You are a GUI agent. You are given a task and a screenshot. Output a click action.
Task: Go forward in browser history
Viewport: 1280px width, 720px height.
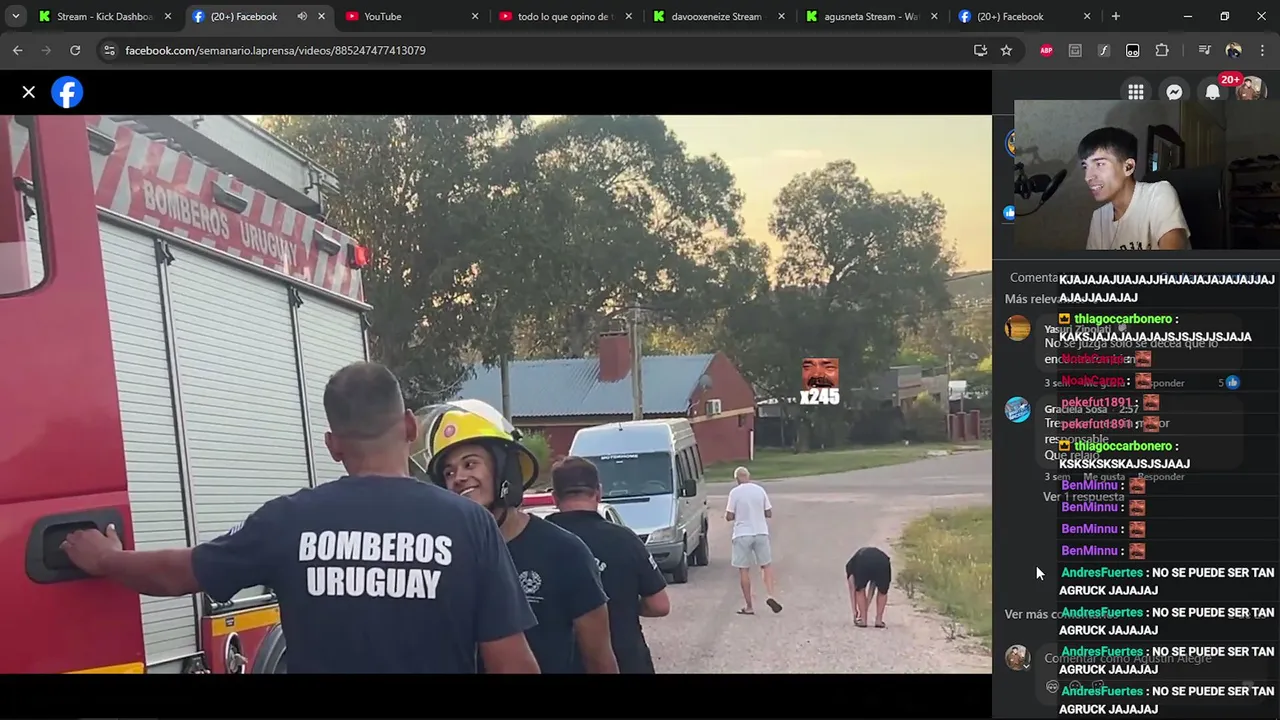click(x=46, y=50)
